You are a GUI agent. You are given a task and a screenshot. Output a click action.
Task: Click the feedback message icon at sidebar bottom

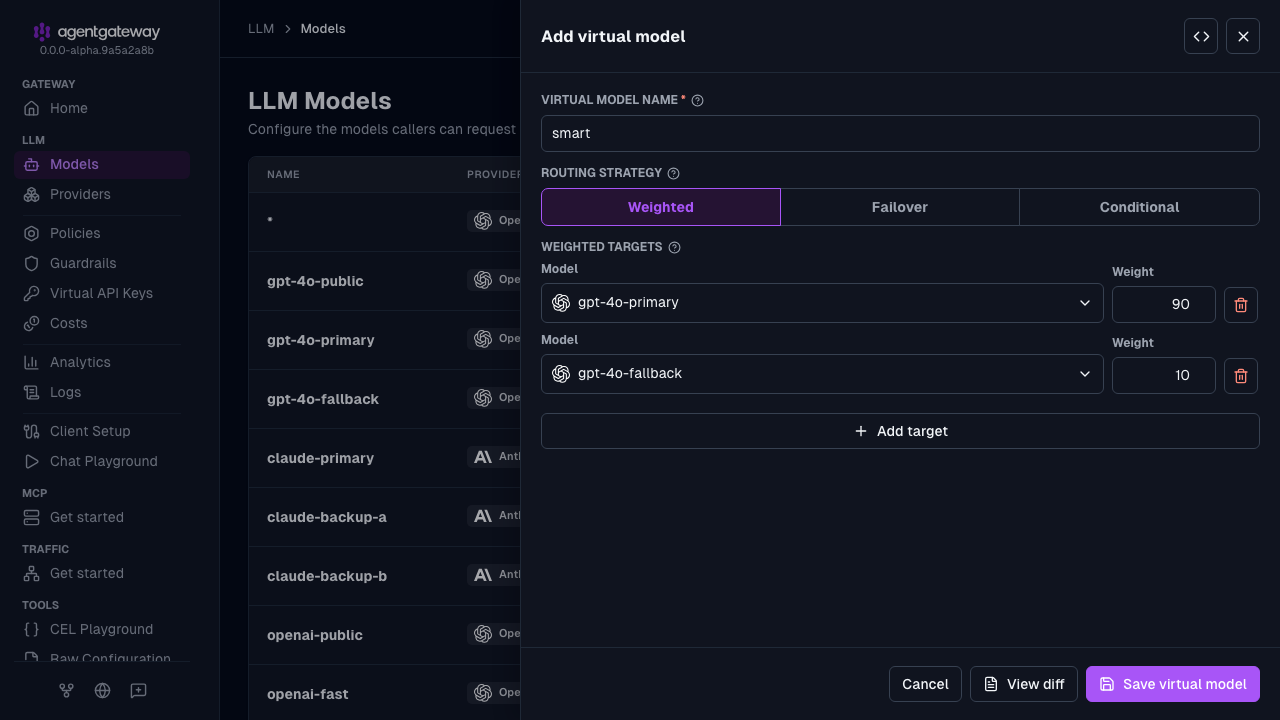[138, 690]
